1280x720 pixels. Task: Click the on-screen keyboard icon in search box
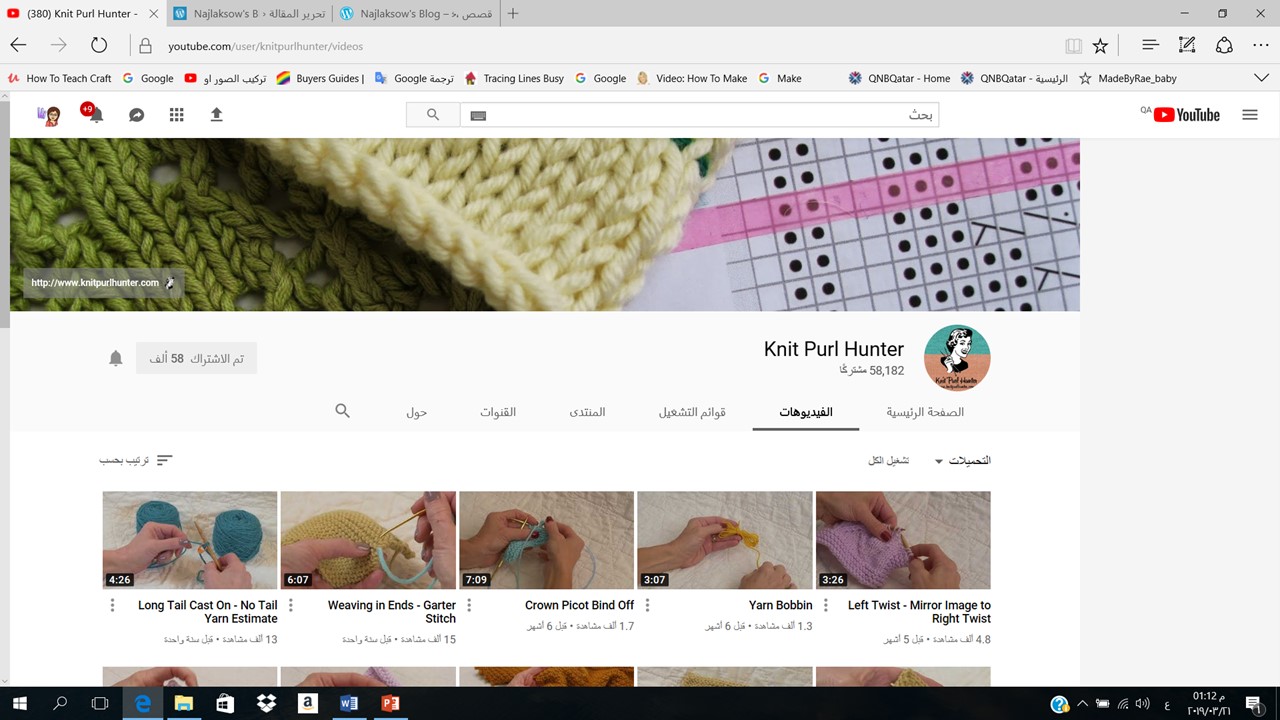(478, 115)
